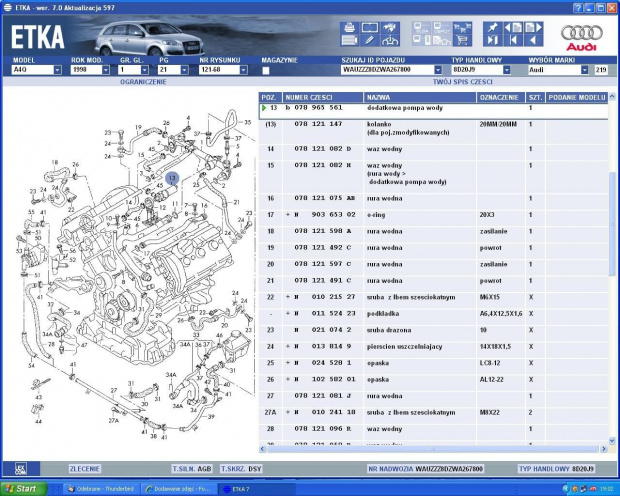Go to the previous page icon
The width and height of the screenshot is (620, 496).
(513, 28)
